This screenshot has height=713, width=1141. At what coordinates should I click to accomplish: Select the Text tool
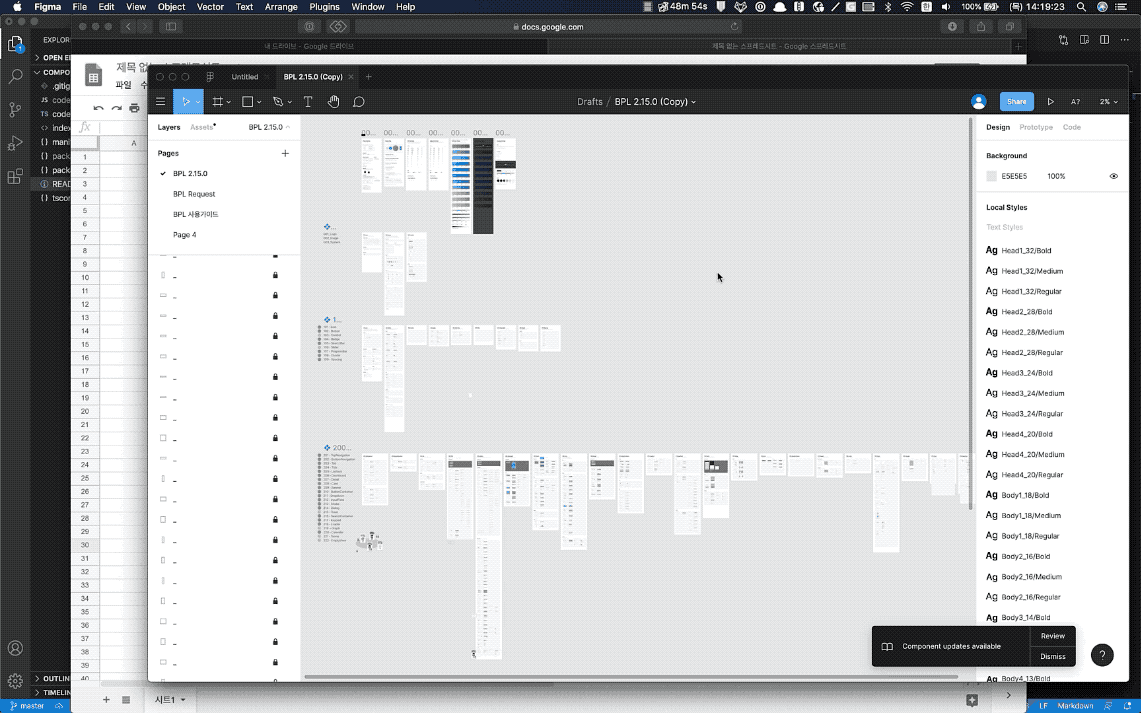[308, 102]
